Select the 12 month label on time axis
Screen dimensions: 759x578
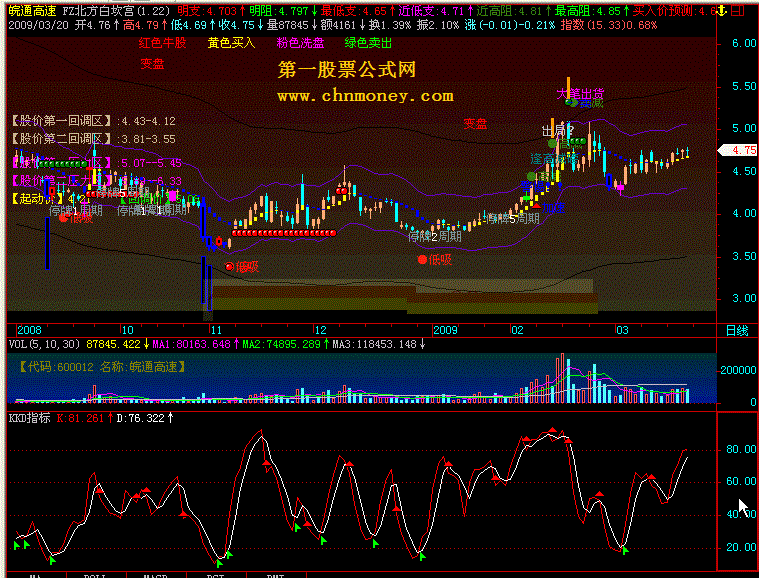(320, 330)
